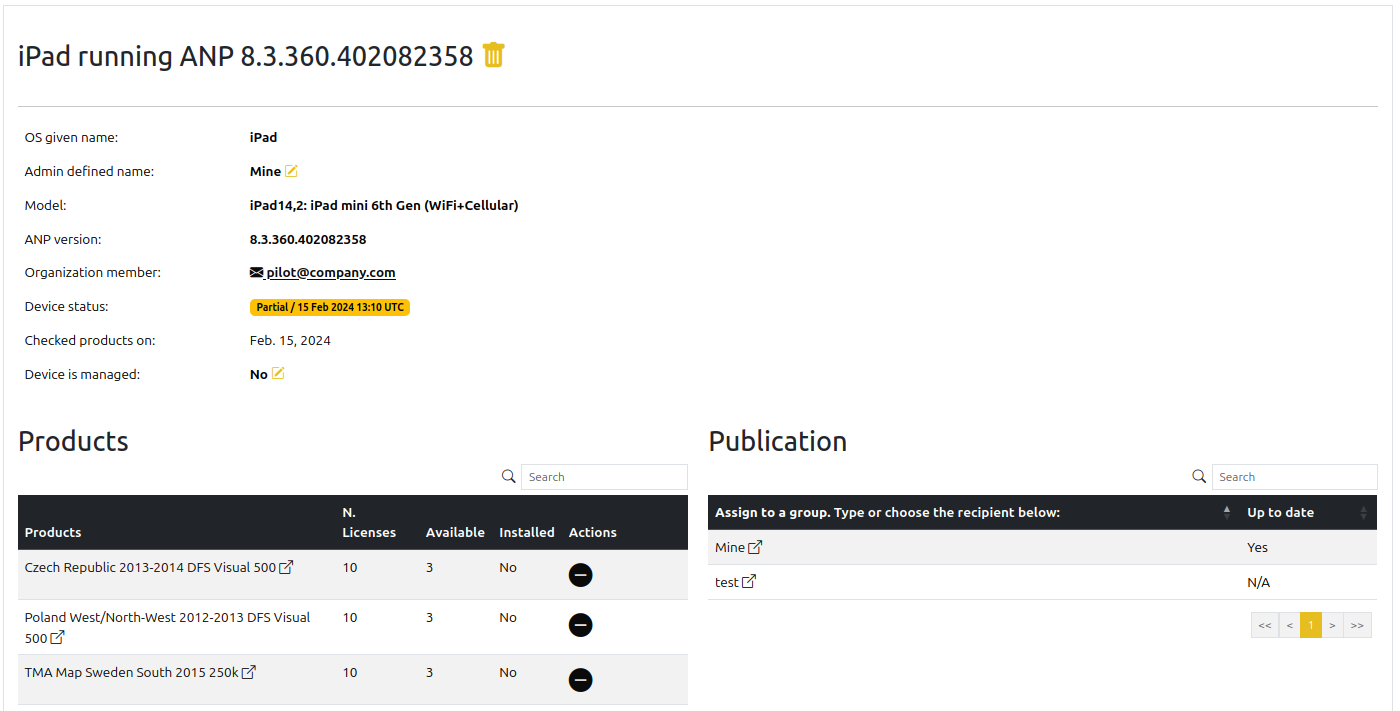The image size is (1400, 711).
Task: Open the test group external link icon
Action: pyautogui.click(x=749, y=582)
